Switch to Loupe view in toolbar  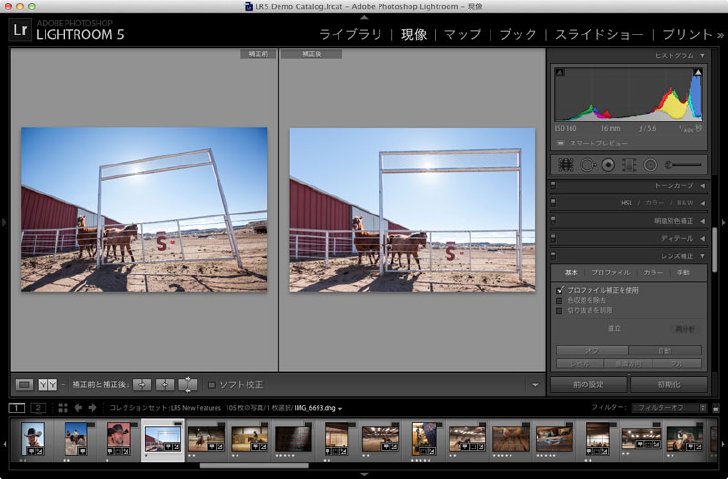point(25,384)
